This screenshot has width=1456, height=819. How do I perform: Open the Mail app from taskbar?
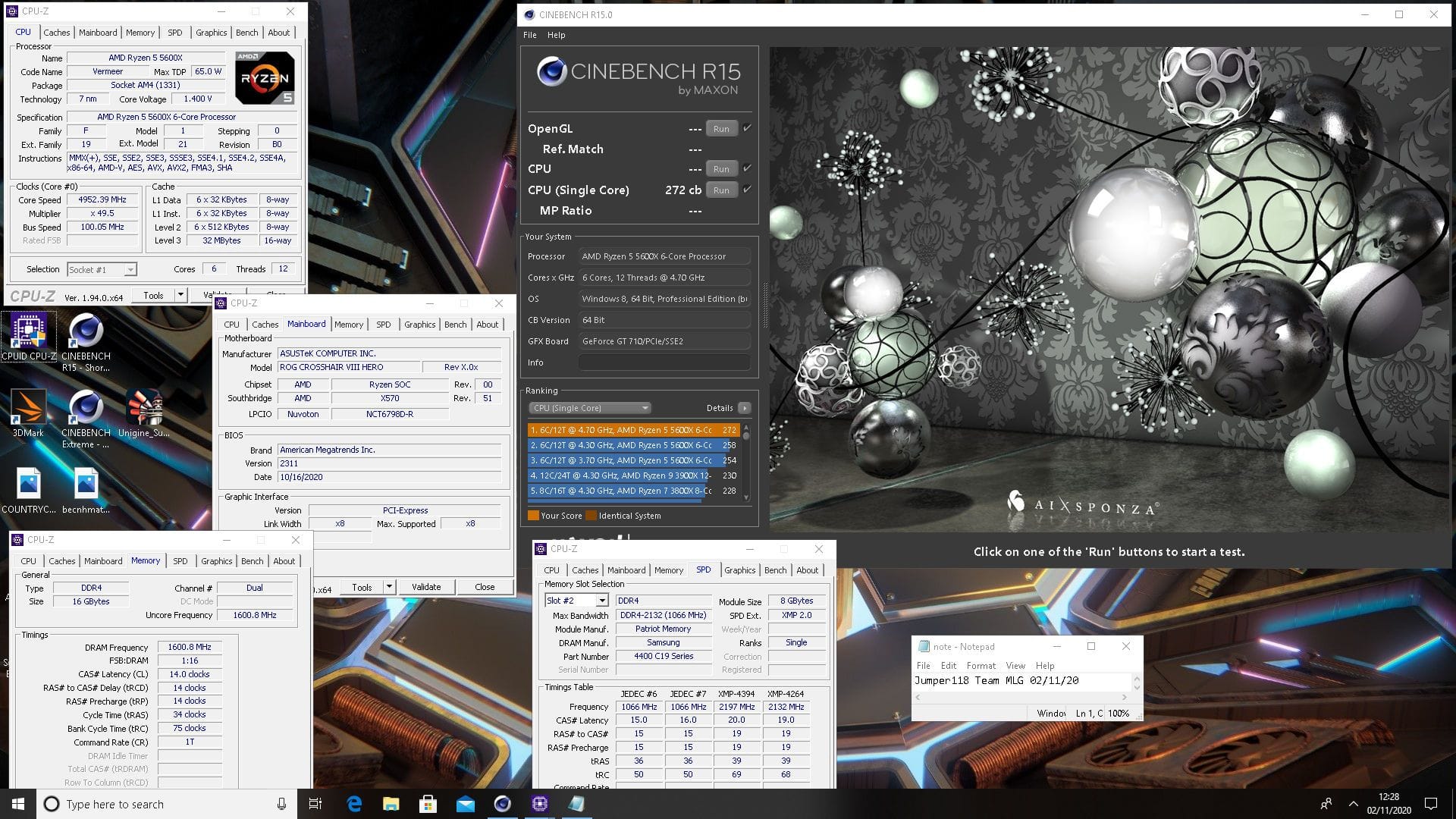pyautogui.click(x=465, y=804)
